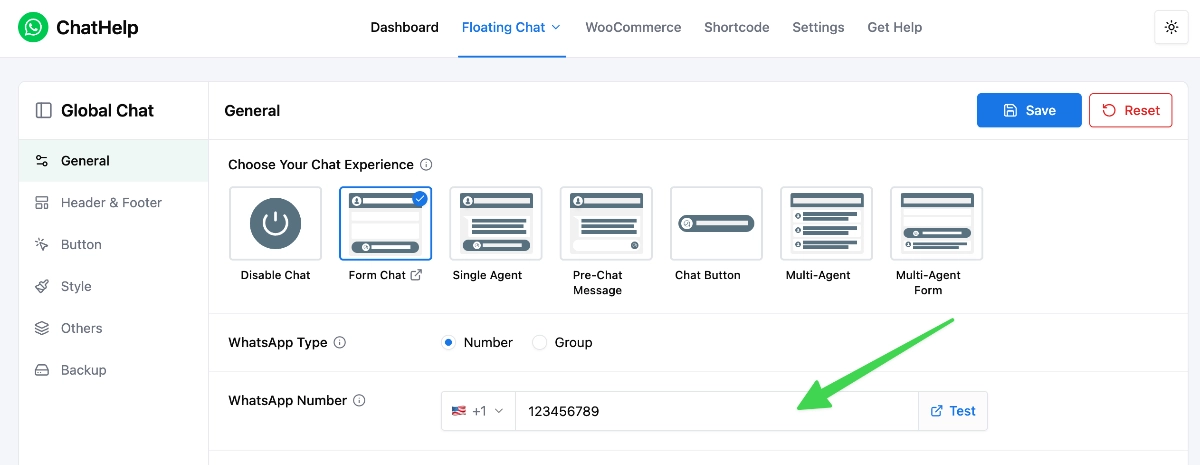This screenshot has height=465, width=1200.
Task: Select the Group radio button
Action: pos(539,343)
